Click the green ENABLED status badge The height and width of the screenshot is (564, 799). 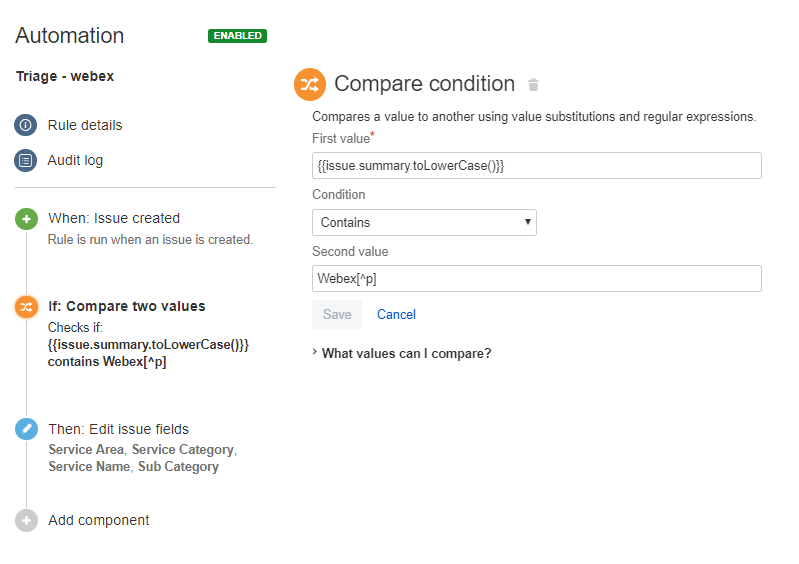(237, 36)
